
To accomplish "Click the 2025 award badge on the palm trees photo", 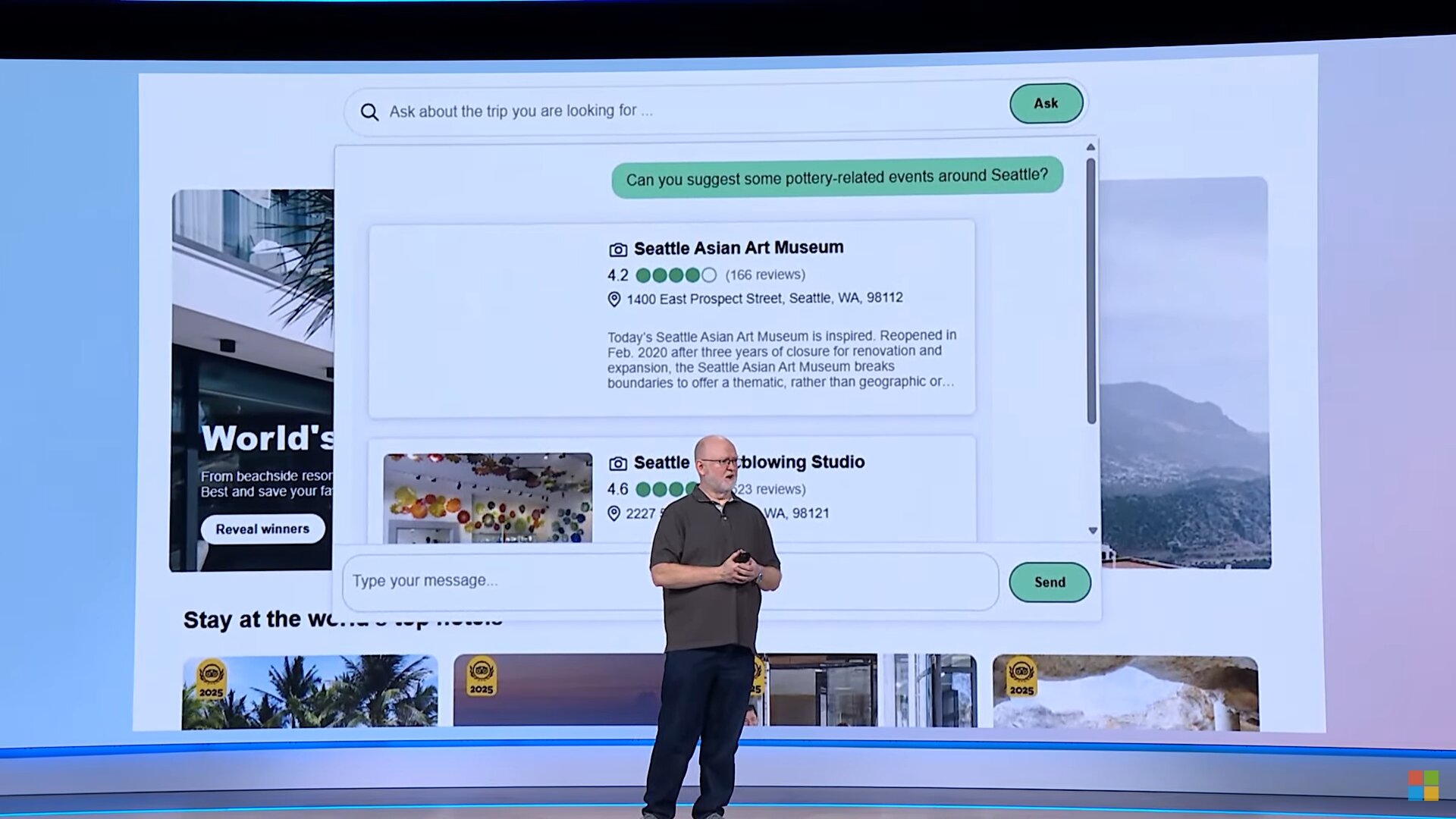I will pyautogui.click(x=212, y=679).
